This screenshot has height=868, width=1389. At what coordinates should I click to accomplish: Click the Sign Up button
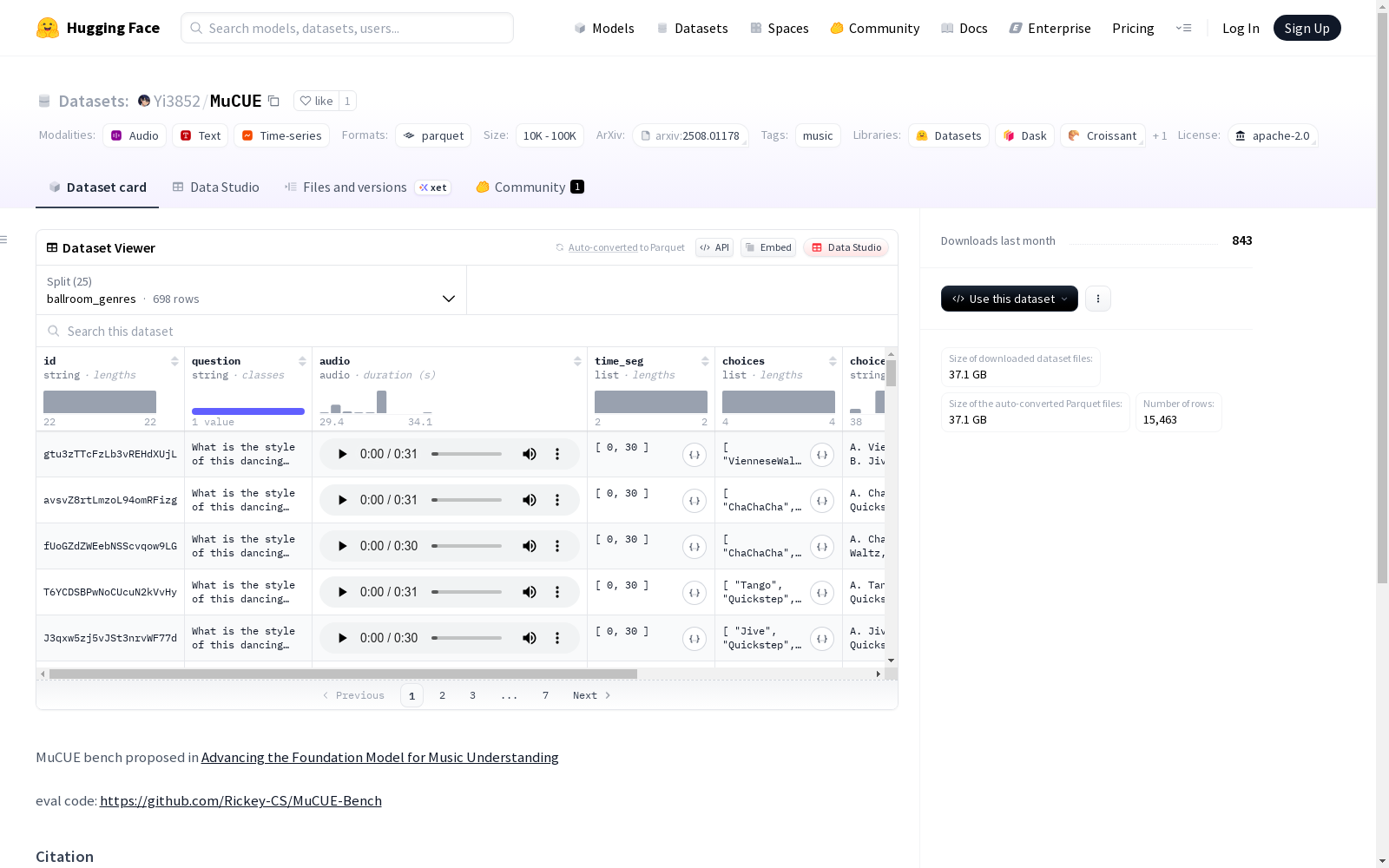point(1307,28)
